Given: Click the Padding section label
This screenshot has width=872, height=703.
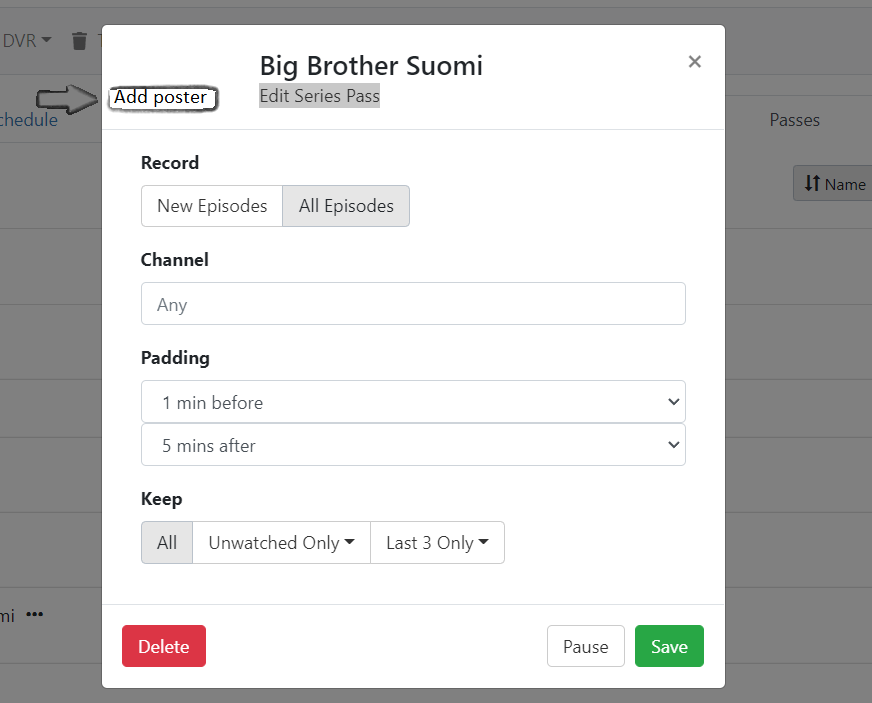Looking at the screenshot, I should click(175, 358).
